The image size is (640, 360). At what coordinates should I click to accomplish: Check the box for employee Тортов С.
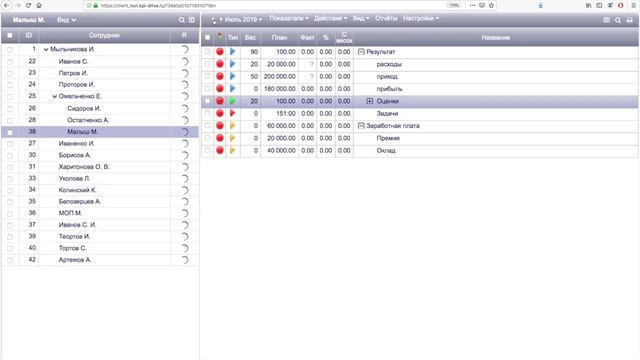(10, 249)
